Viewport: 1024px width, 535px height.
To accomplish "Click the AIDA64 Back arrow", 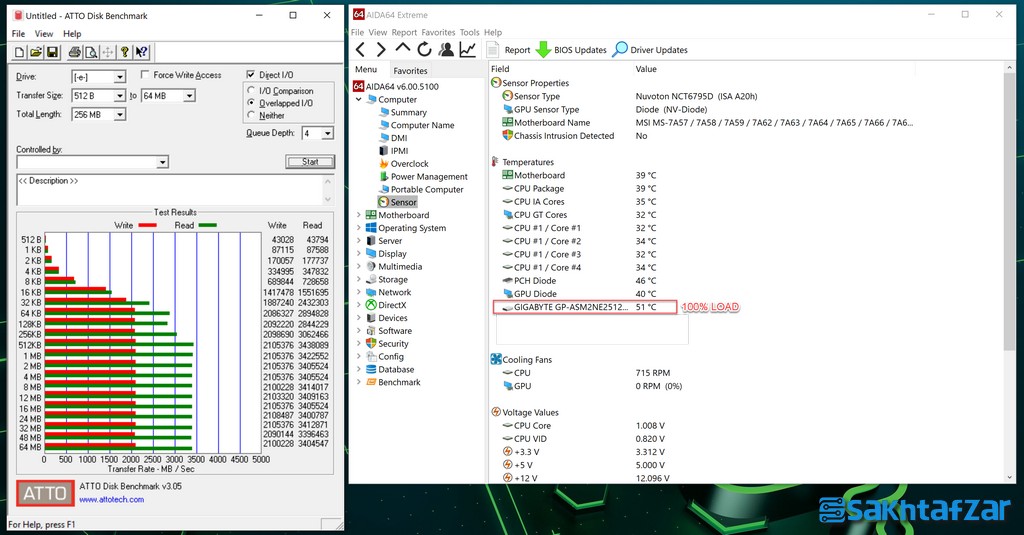I will [360, 50].
